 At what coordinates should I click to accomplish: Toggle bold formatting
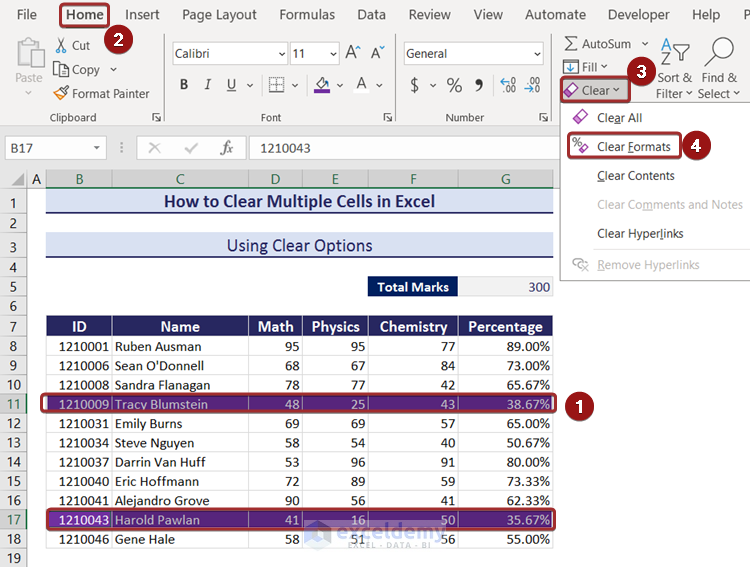(185, 85)
